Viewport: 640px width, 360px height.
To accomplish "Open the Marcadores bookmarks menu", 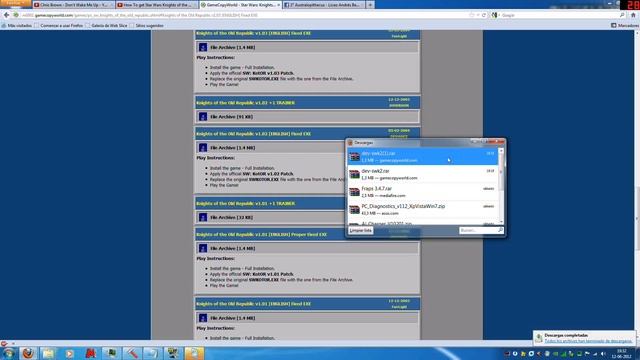I will [x=625, y=25].
